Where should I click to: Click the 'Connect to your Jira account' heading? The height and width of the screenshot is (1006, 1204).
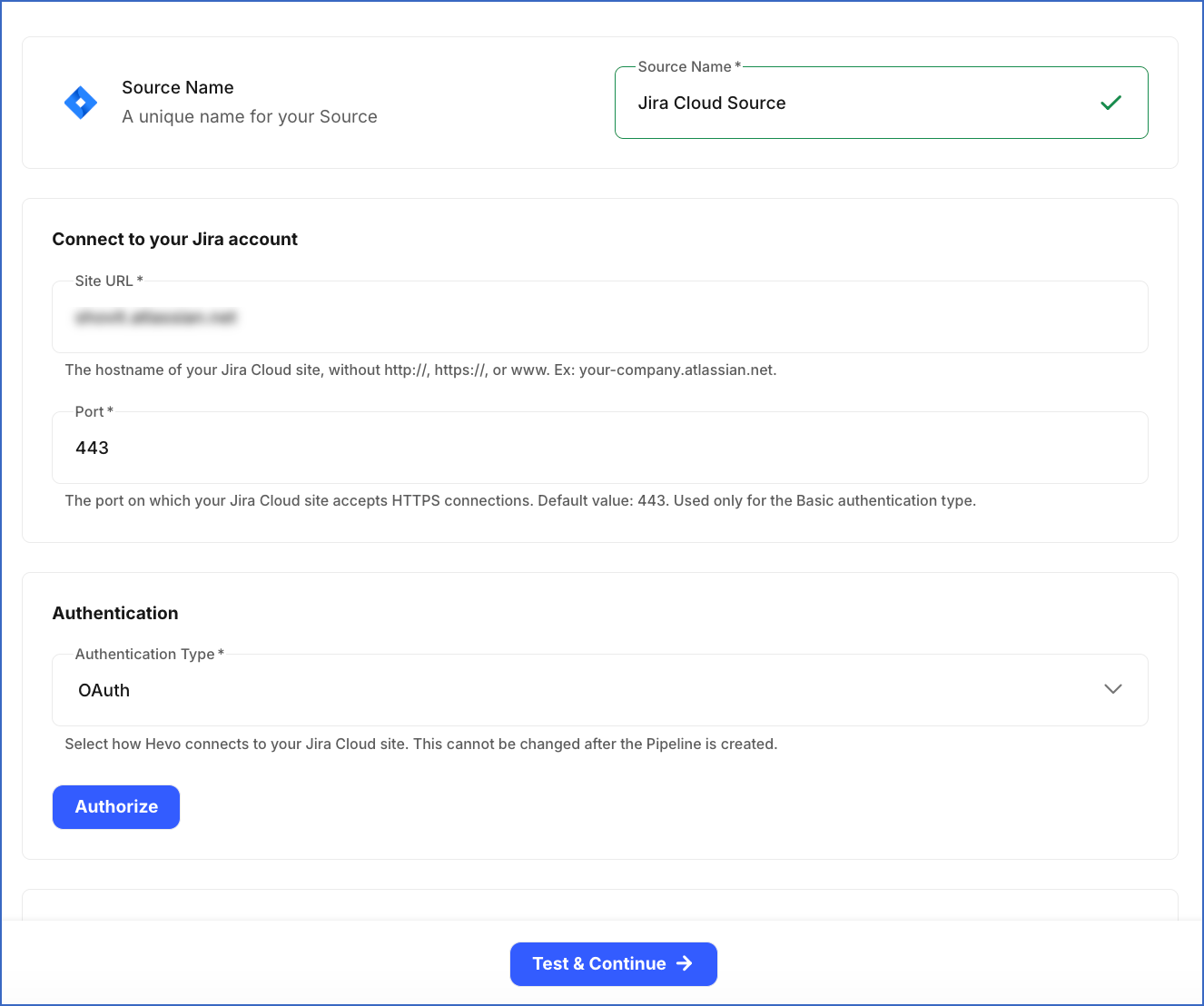click(x=175, y=239)
